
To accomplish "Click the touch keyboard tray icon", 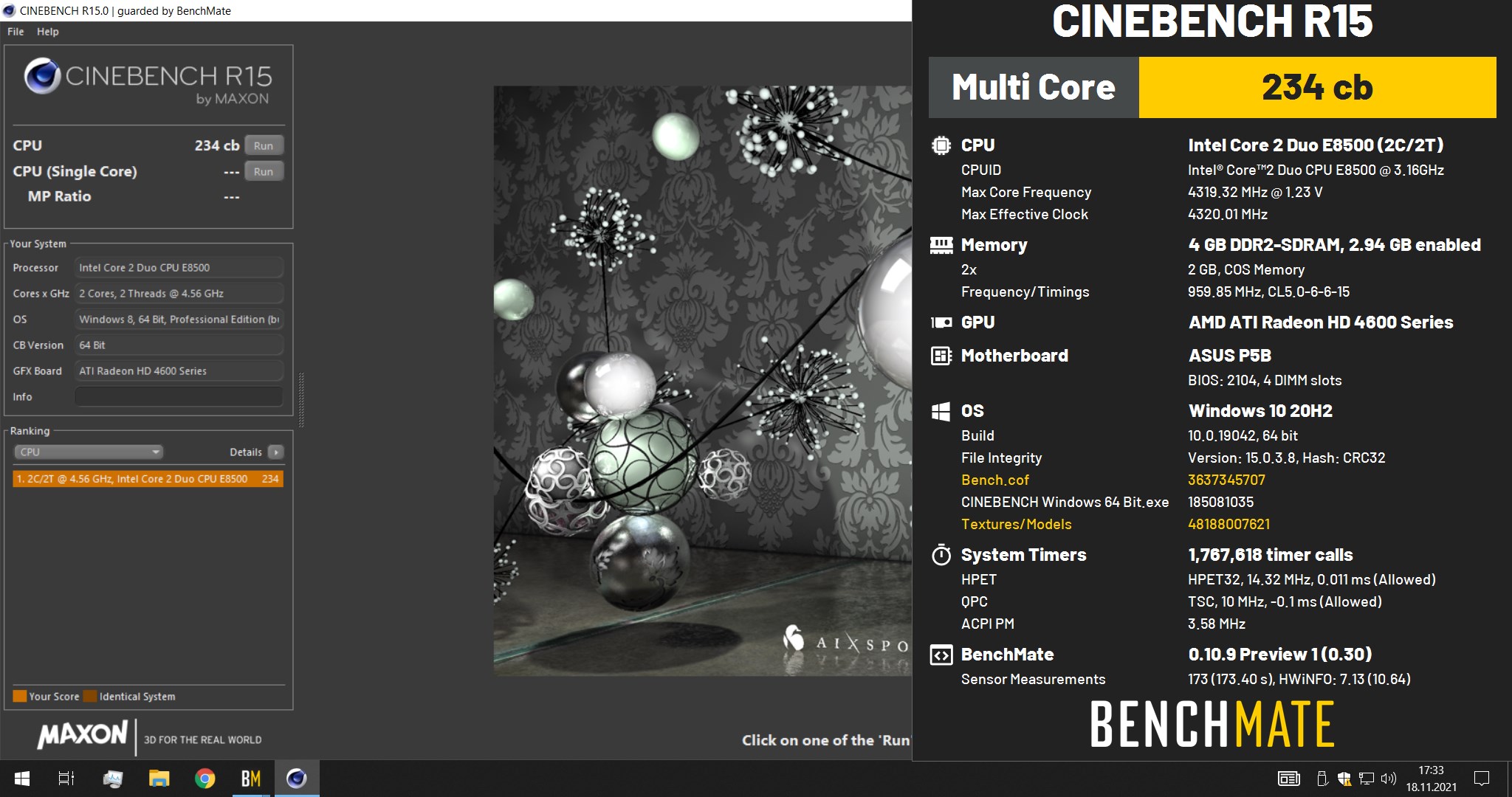I will coord(1289,779).
